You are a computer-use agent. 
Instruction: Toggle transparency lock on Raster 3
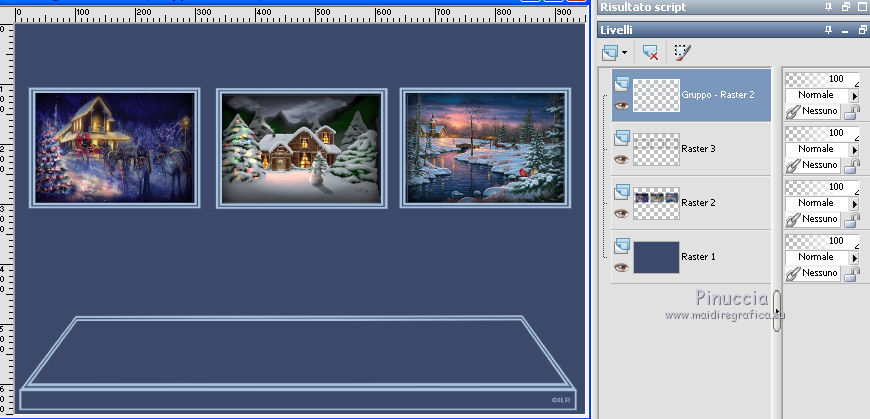click(852, 166)
